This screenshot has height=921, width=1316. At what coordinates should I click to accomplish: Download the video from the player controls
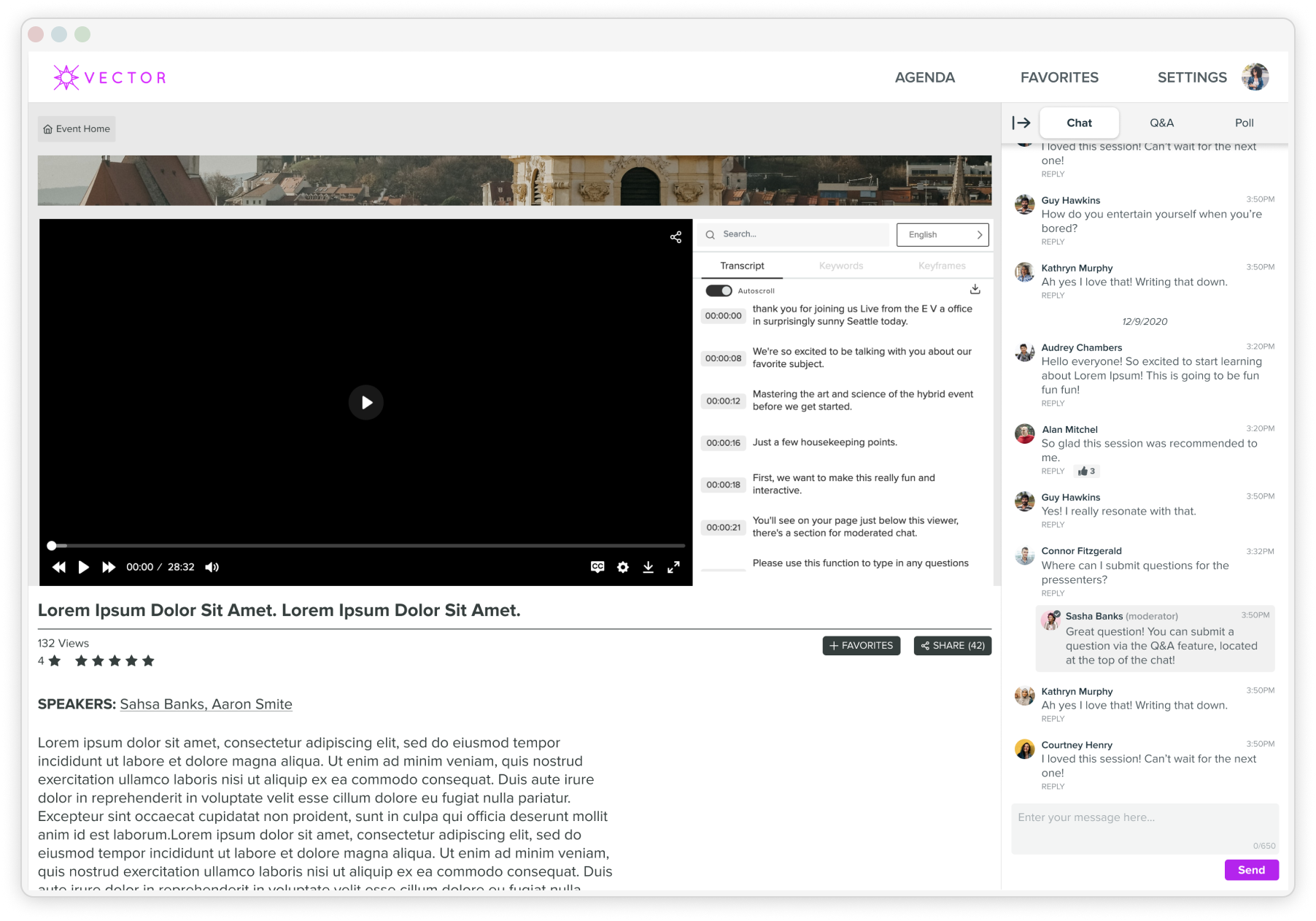[x=648, y=567]
